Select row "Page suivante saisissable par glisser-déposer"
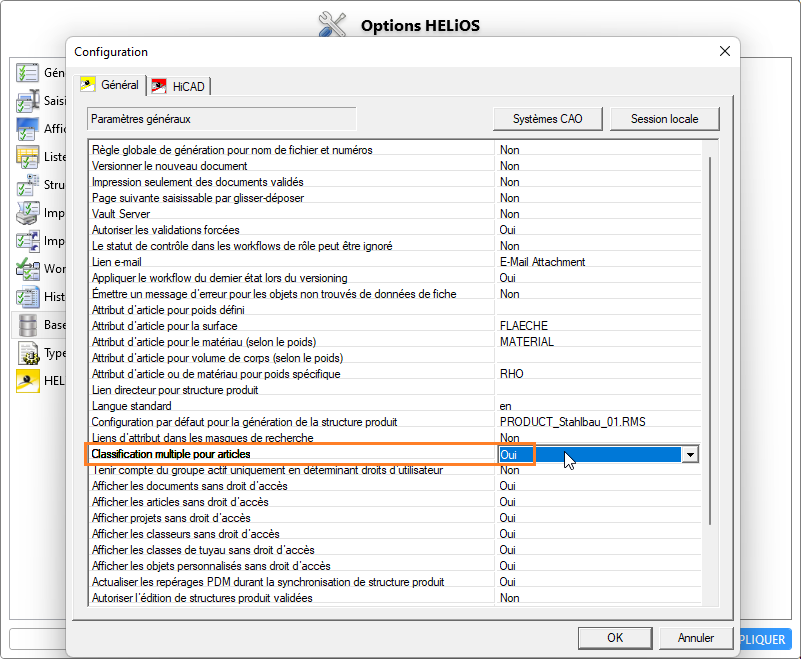The width and height of the screenshot is (801, 659). 394,198
